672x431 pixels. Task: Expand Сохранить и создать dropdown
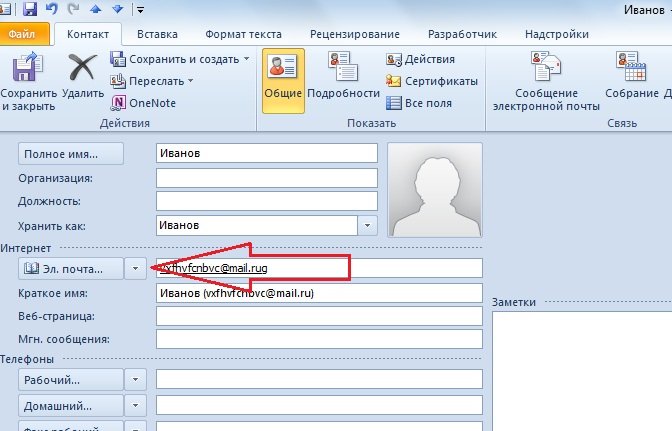246,59
